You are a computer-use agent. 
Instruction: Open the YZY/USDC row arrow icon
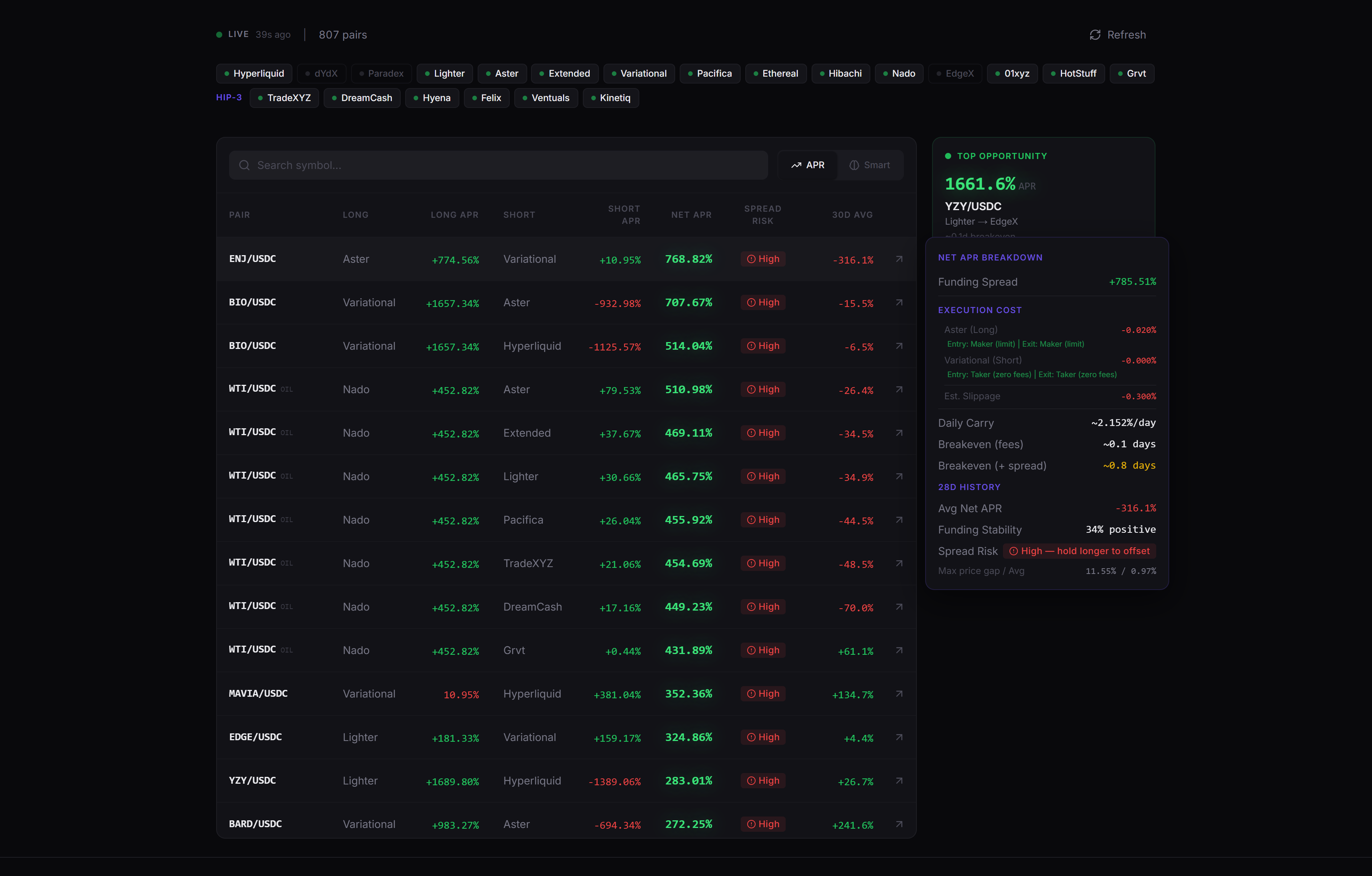(899, 781)
